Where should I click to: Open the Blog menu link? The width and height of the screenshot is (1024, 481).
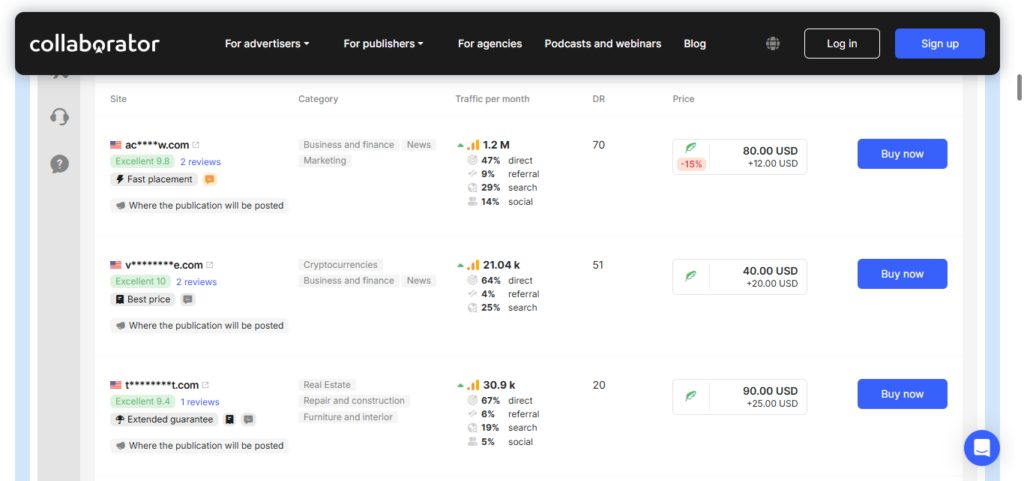(x=695, y=44)
